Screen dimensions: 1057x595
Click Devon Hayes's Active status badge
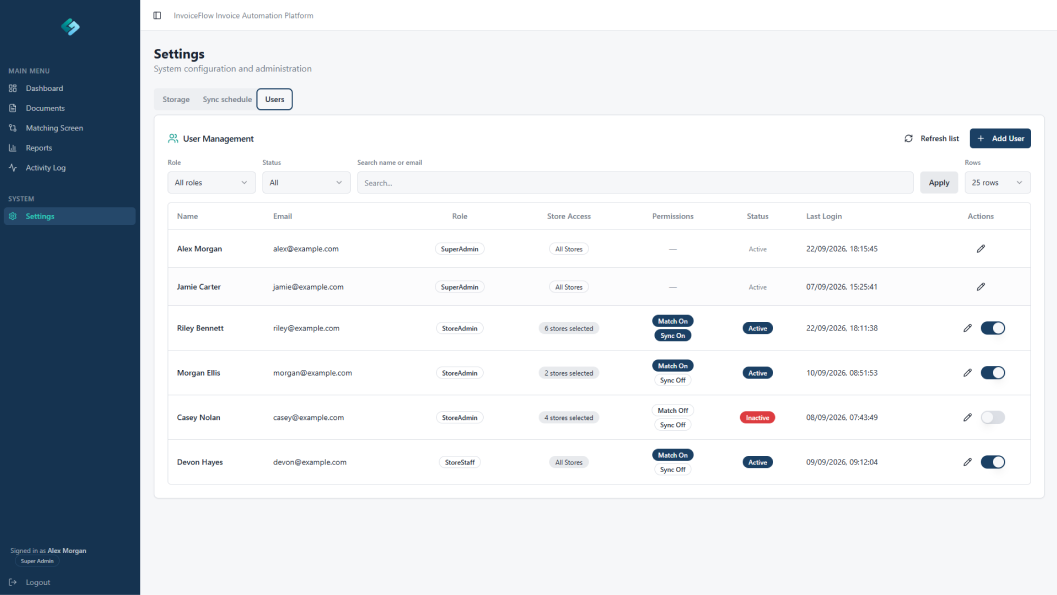point(758,462)
